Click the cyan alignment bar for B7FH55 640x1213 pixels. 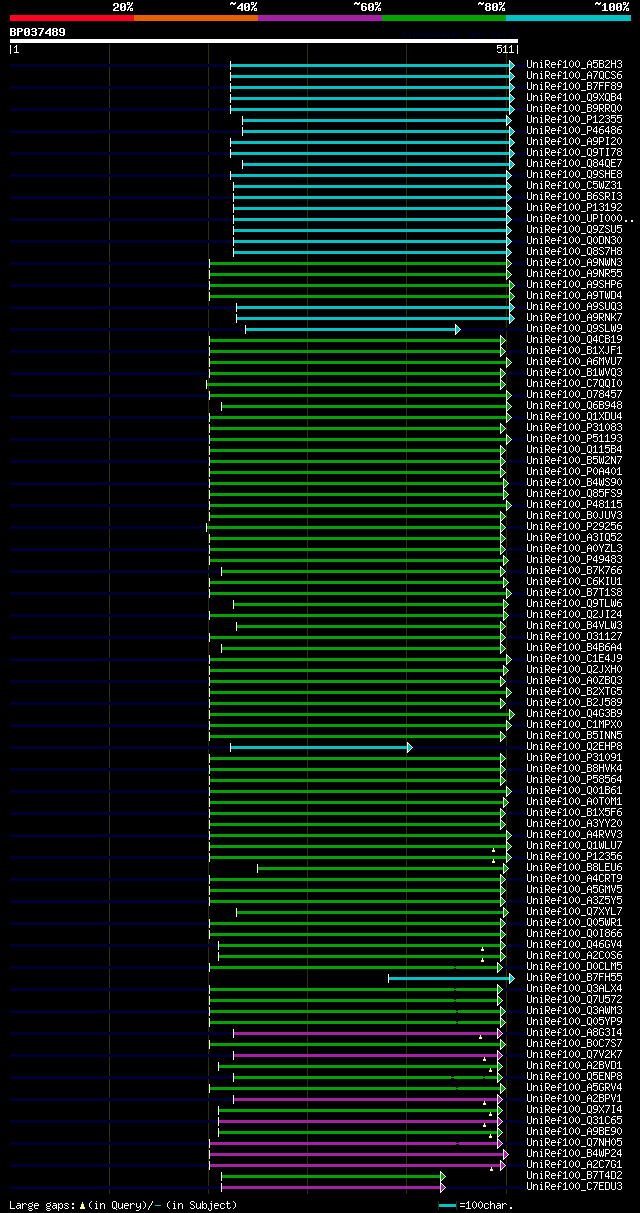point(451,978)
